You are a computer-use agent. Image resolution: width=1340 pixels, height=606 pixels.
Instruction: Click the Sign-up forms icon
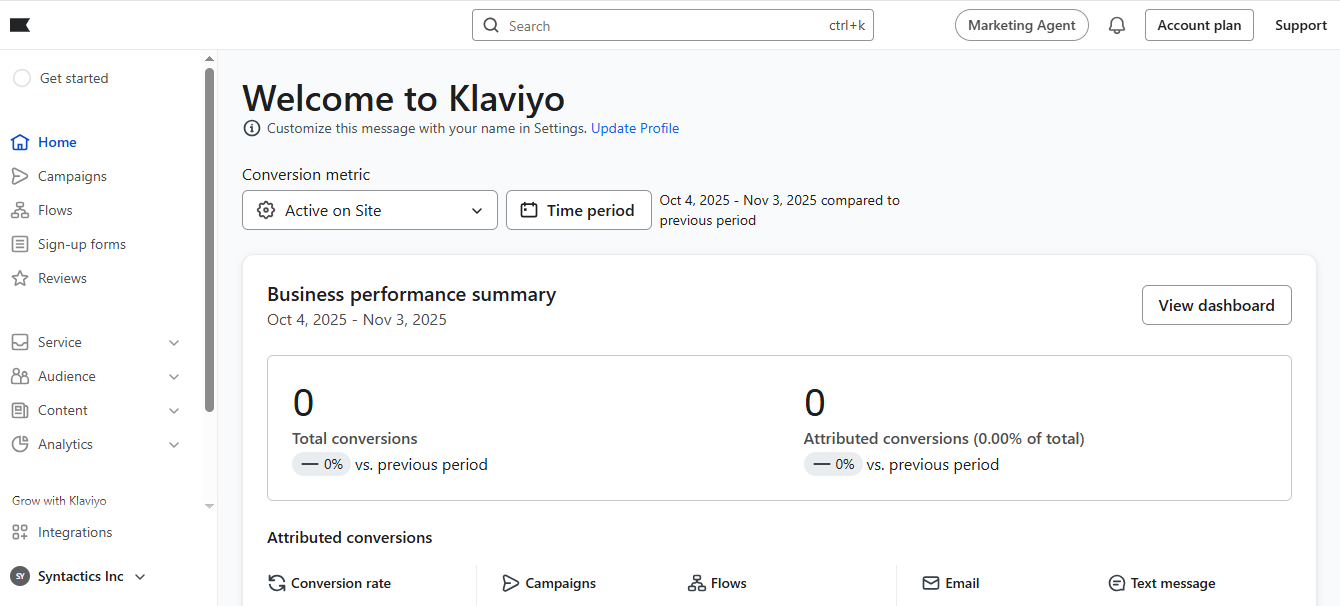click(20, 244)
